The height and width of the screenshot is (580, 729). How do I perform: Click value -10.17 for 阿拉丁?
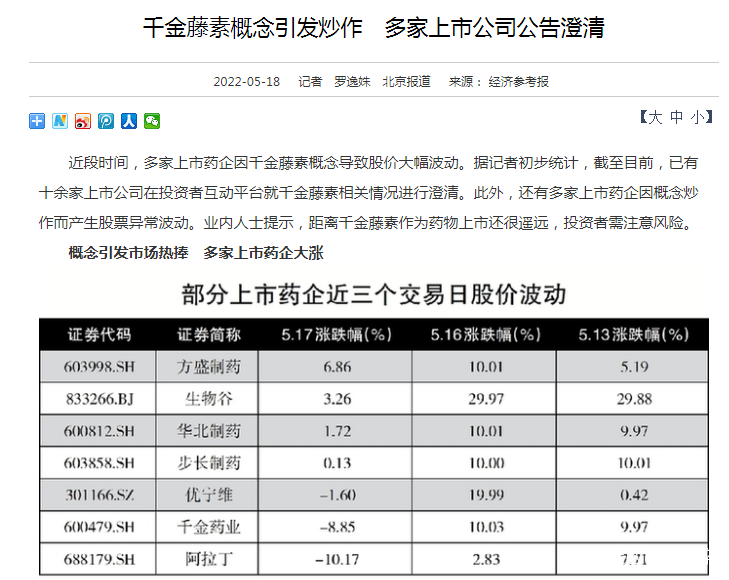point(337,559)
